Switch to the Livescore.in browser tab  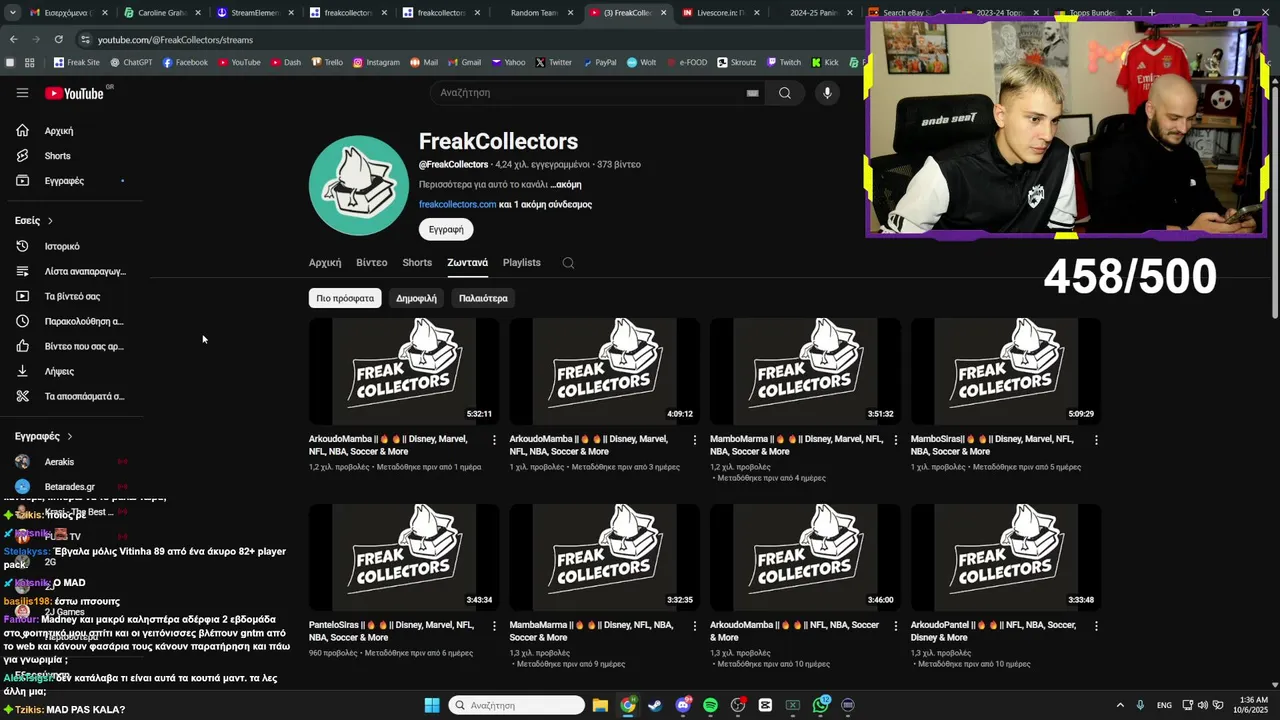tap(720, 13)
